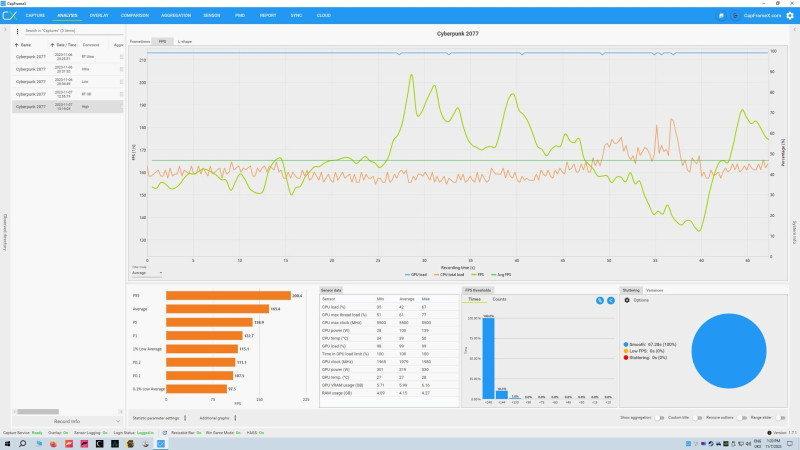The width and height of the screenshot is (800, 450).
Task: Switch to the REPORT tab
Action: click(268, 16)
